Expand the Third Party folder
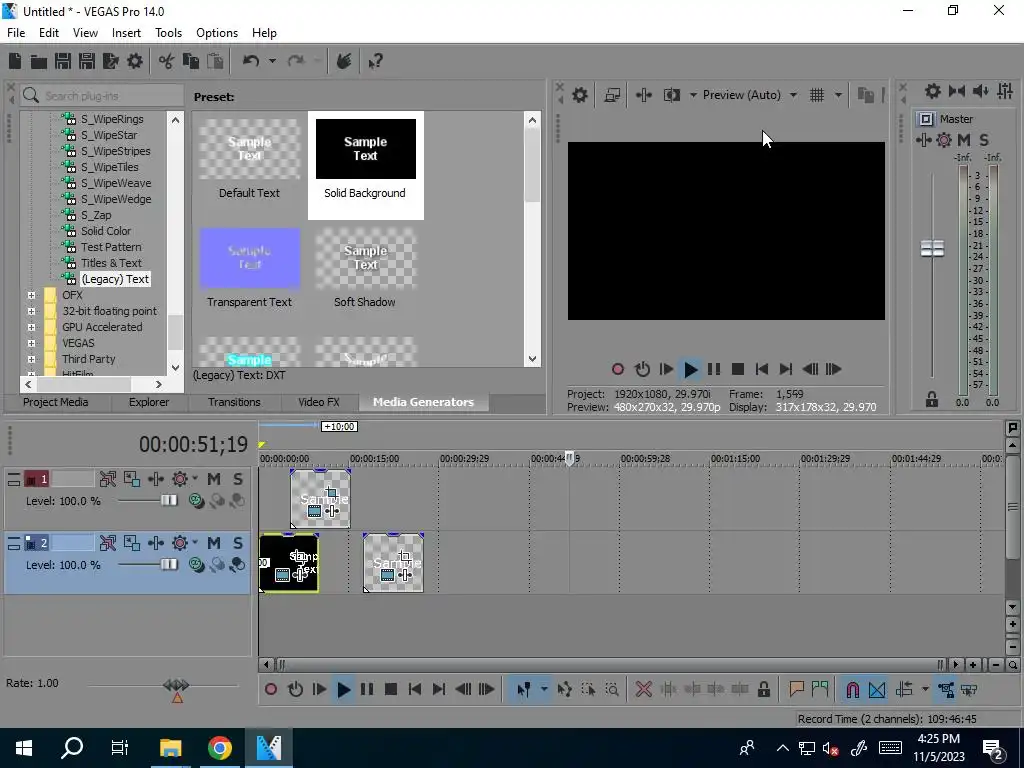 (x=31, y=359)
